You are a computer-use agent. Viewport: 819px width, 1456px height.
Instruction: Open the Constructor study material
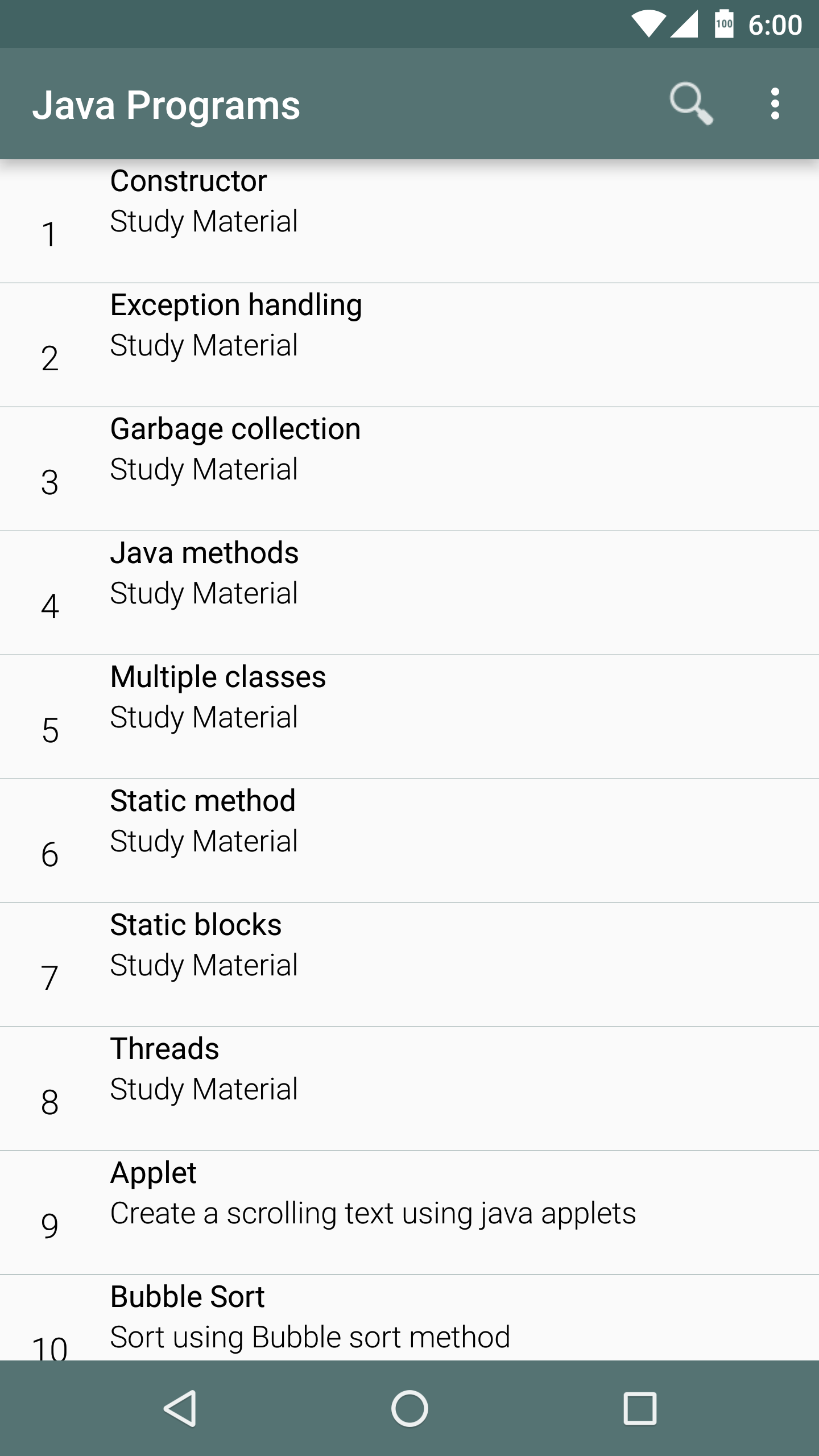pyautogui.click(x=409, y=221)
